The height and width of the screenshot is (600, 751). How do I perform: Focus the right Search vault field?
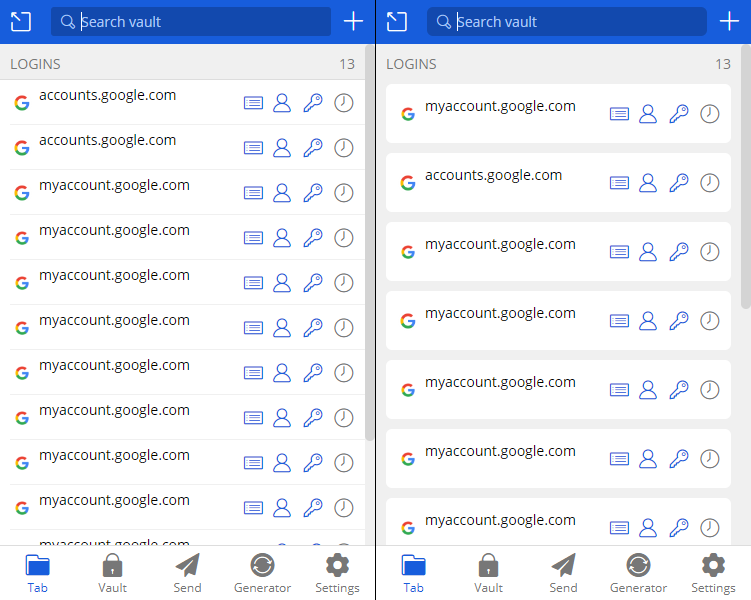[567, 22]
